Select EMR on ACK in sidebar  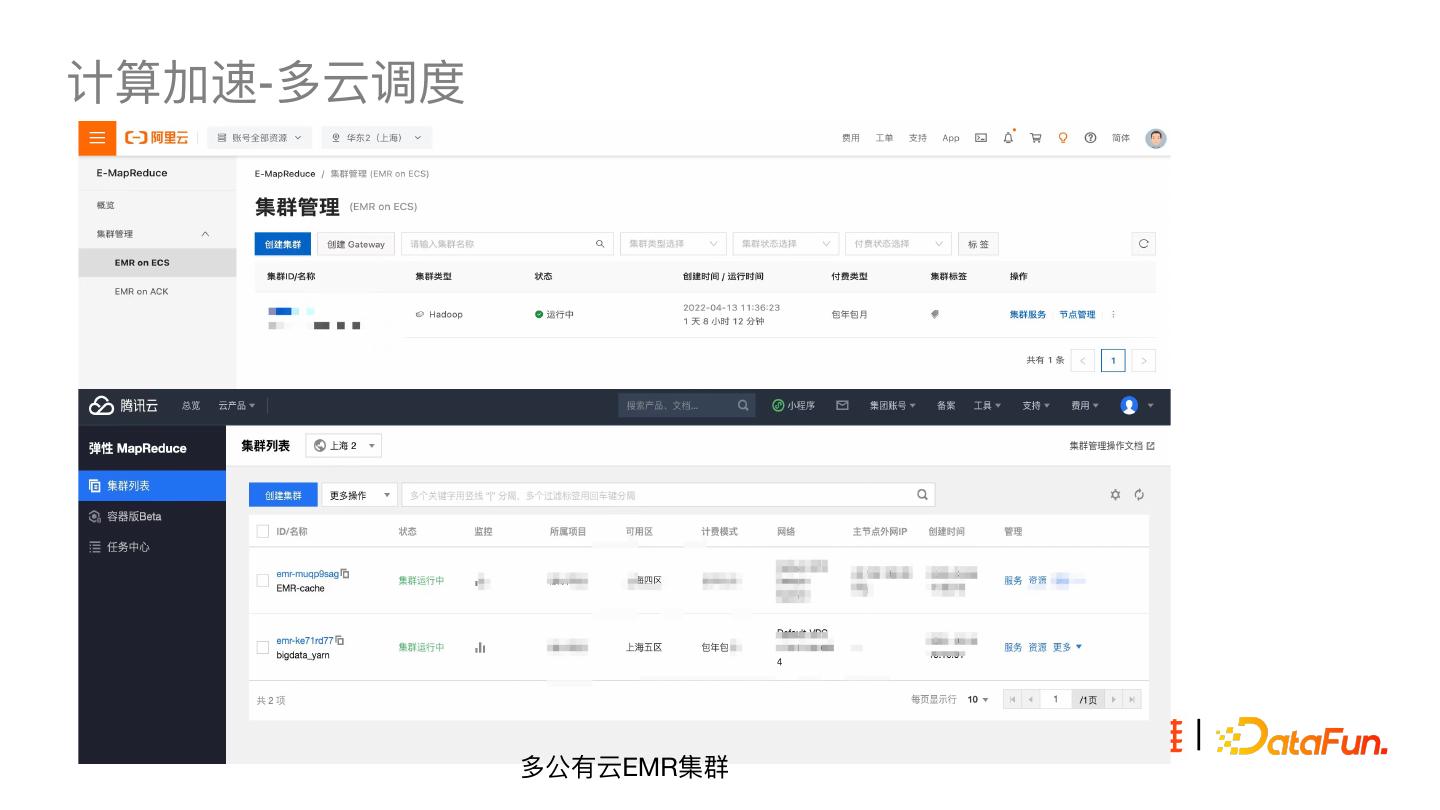click(x=142, y=291)
